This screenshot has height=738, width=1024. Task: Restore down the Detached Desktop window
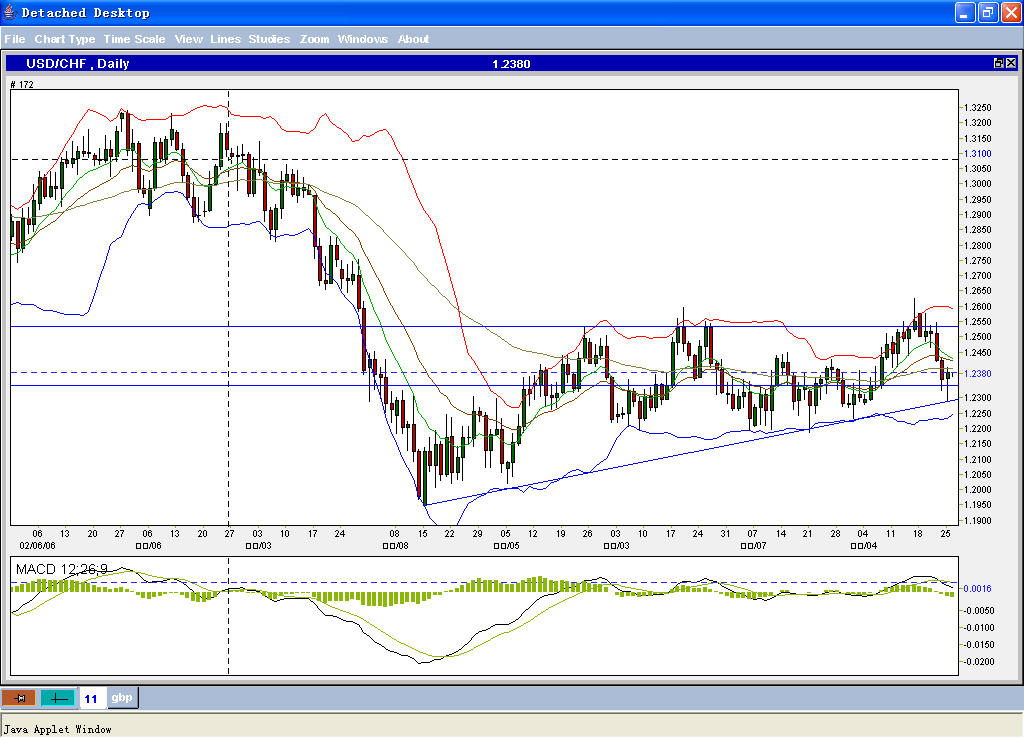988,12
